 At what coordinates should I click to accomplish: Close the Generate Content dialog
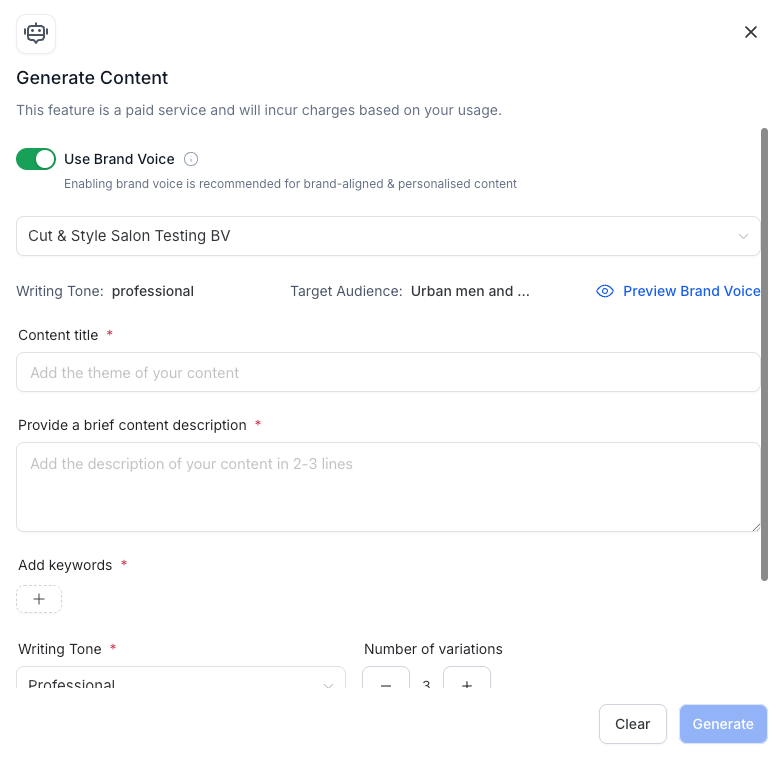point(751,32)
